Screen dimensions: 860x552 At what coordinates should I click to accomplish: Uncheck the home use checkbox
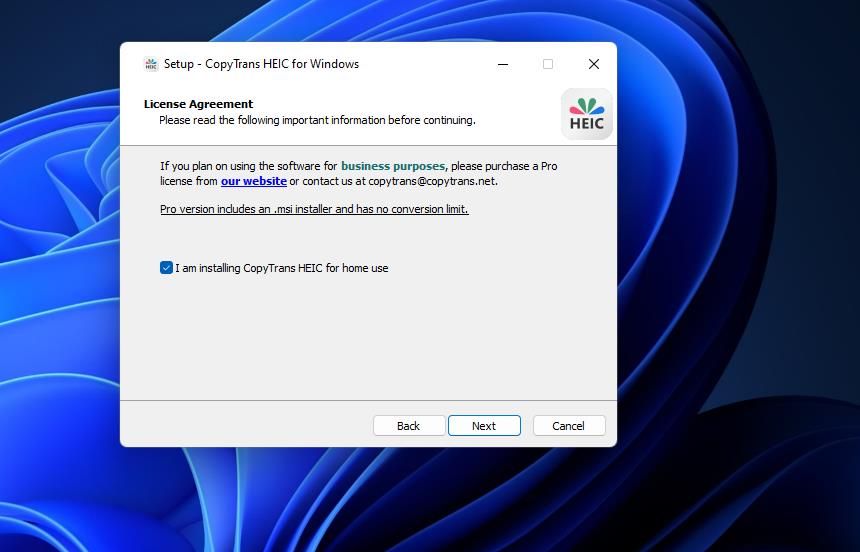(x=166, y=268)
